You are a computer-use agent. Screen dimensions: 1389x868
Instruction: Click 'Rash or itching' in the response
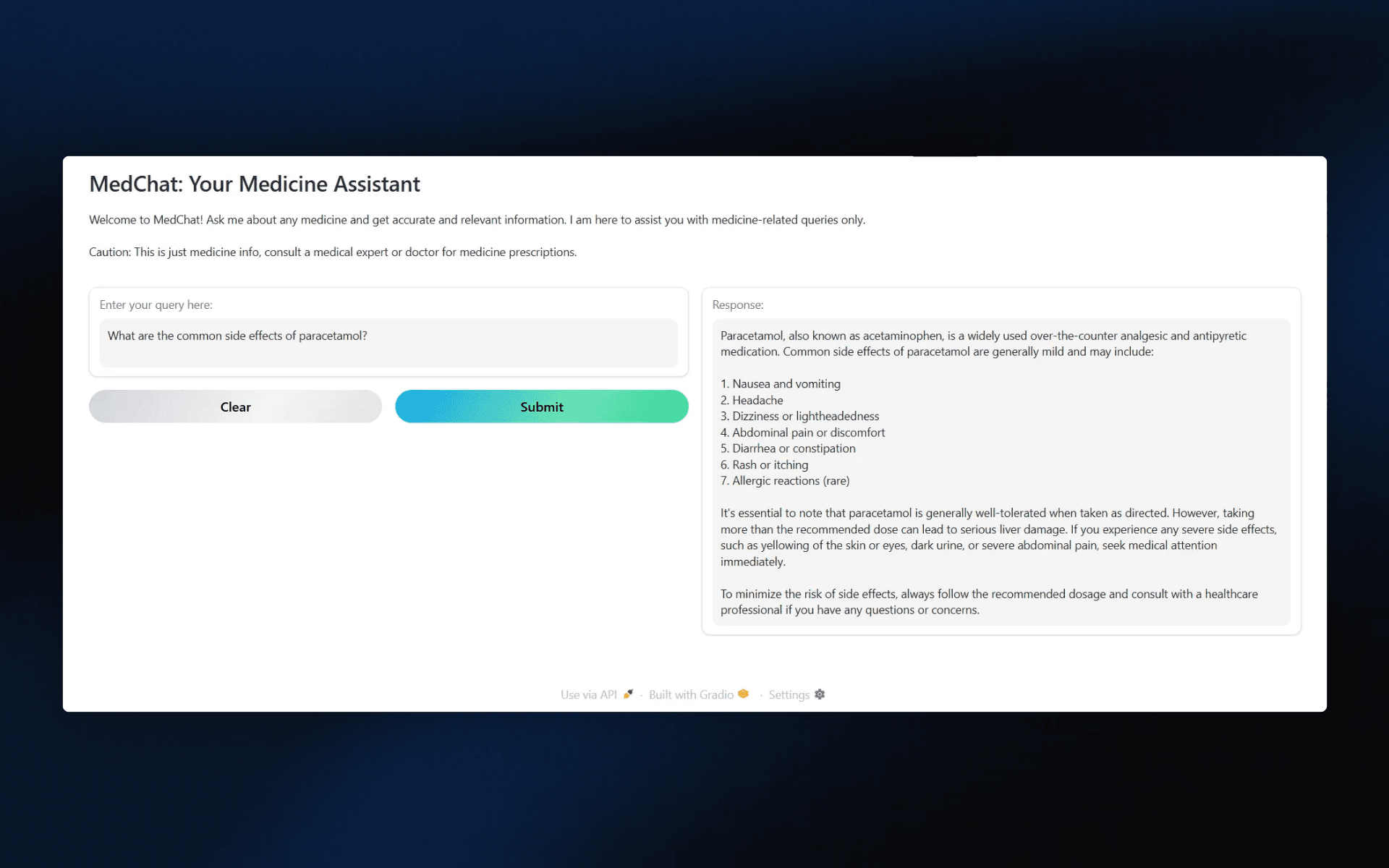(770, 465)
